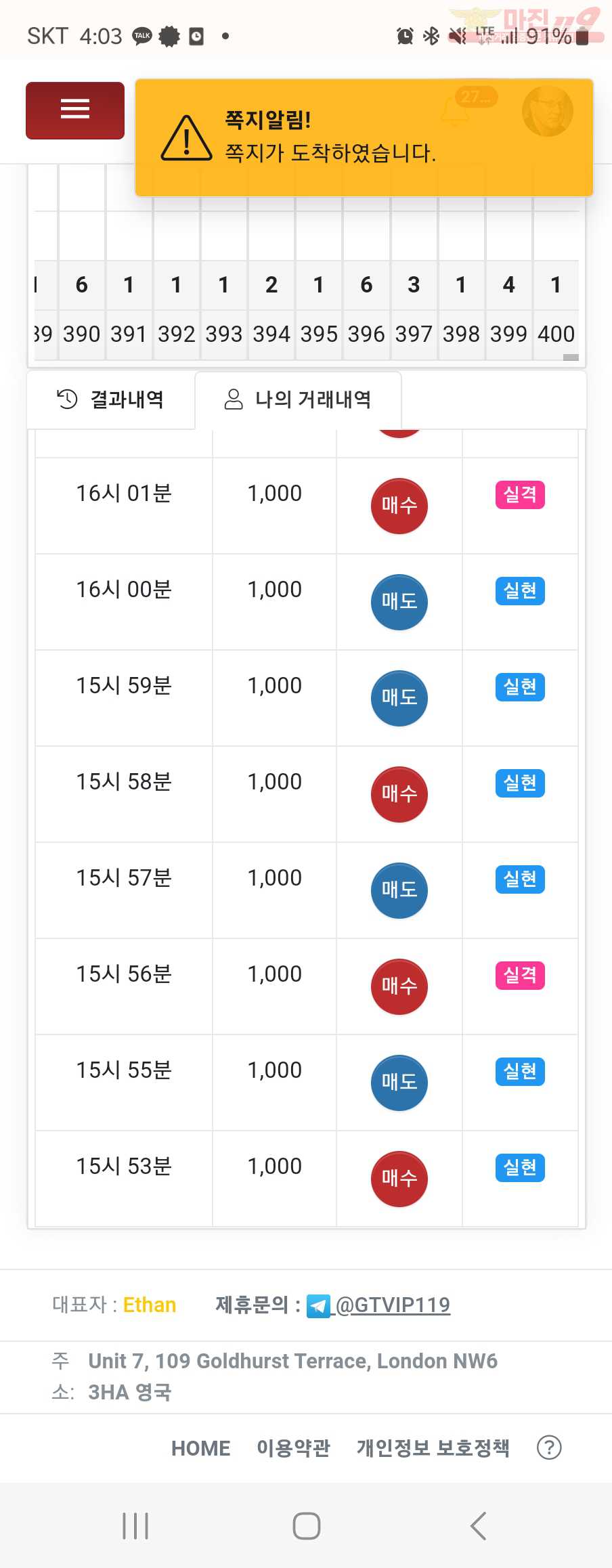Open the @GTVIP119 Telegram link

tap(393, 1305)
